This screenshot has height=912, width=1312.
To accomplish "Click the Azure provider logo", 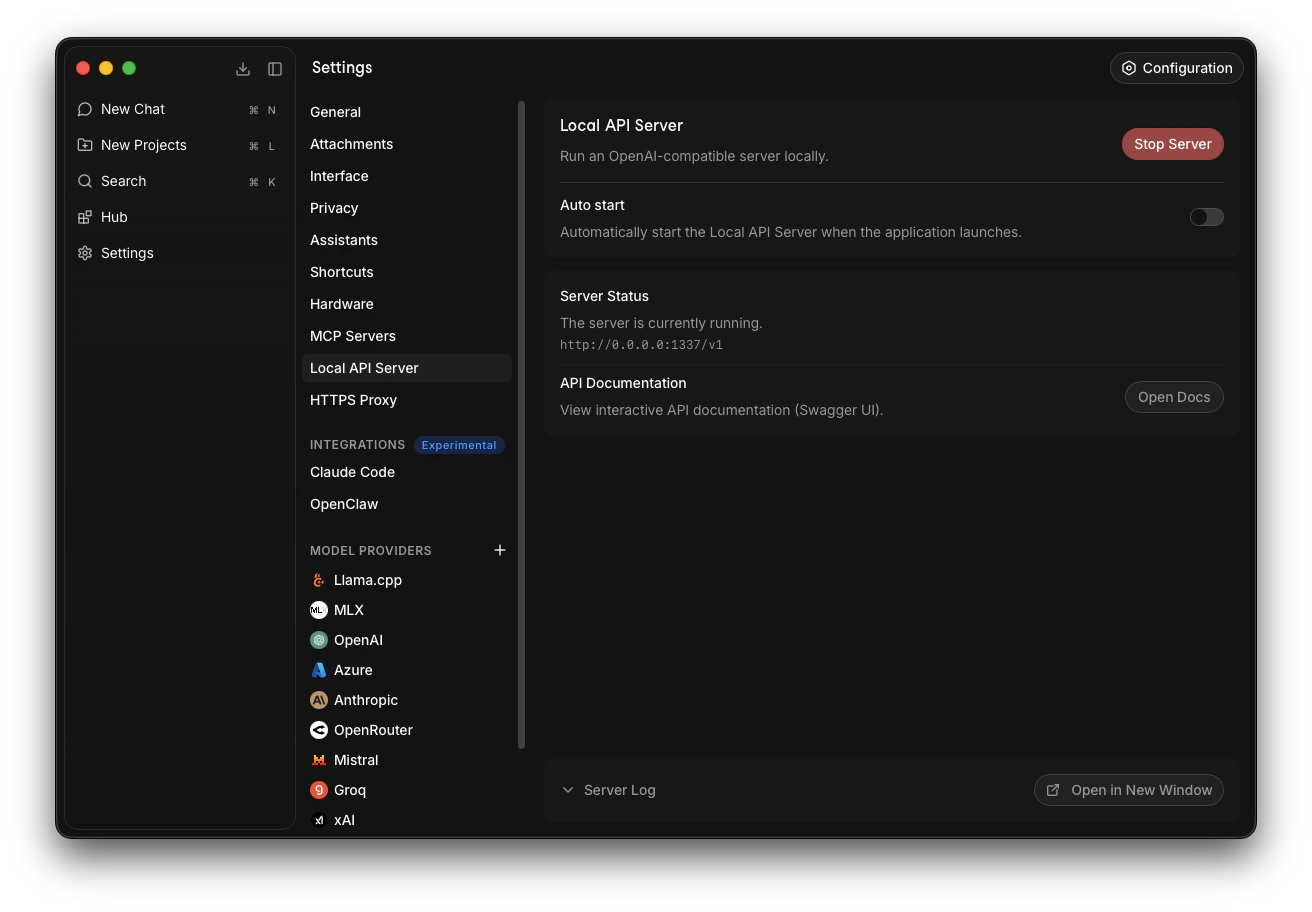I will pyautogui.click(x=319, y=670).
